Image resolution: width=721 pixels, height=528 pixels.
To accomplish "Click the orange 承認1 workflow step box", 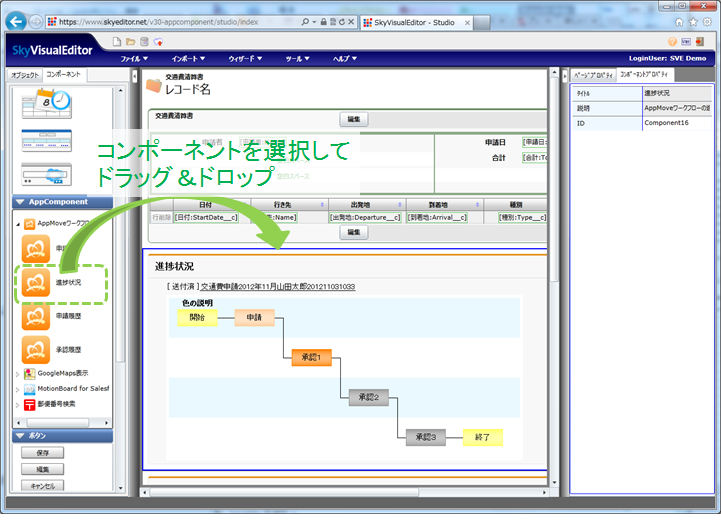I will click(x=312, y=357).
